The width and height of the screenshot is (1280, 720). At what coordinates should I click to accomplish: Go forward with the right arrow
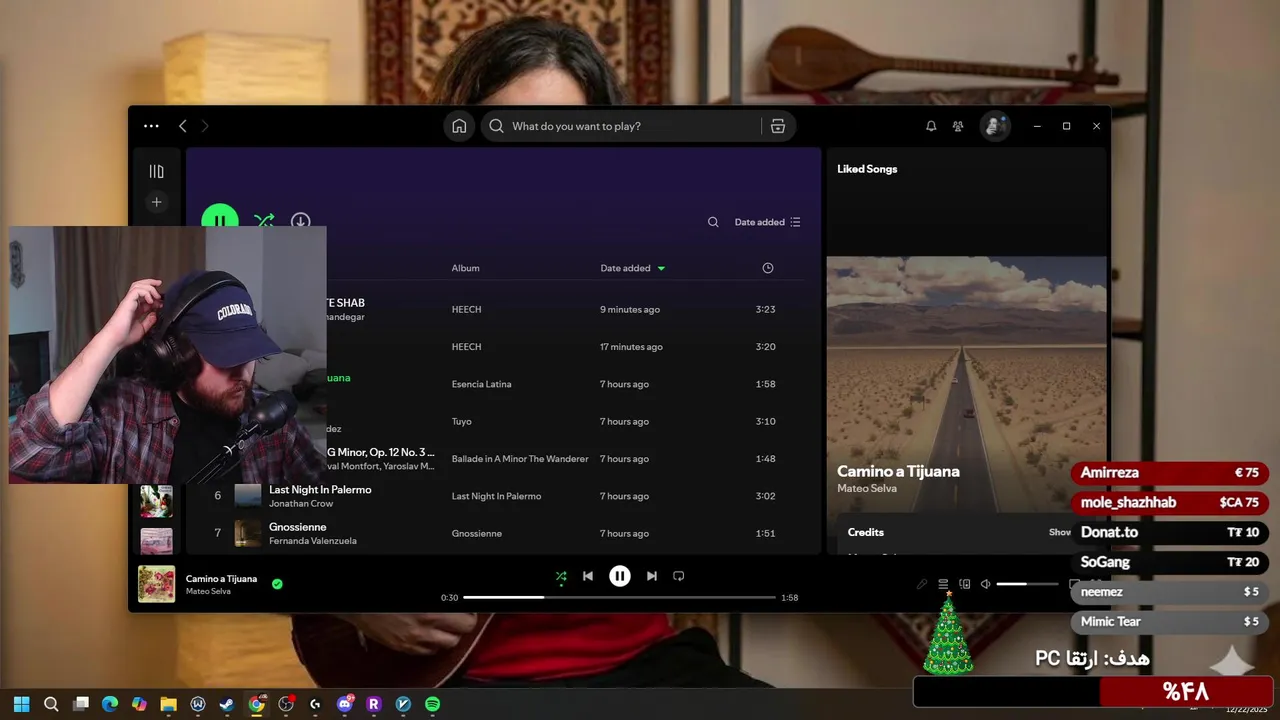pyautogui.click(x=205, y=126)
